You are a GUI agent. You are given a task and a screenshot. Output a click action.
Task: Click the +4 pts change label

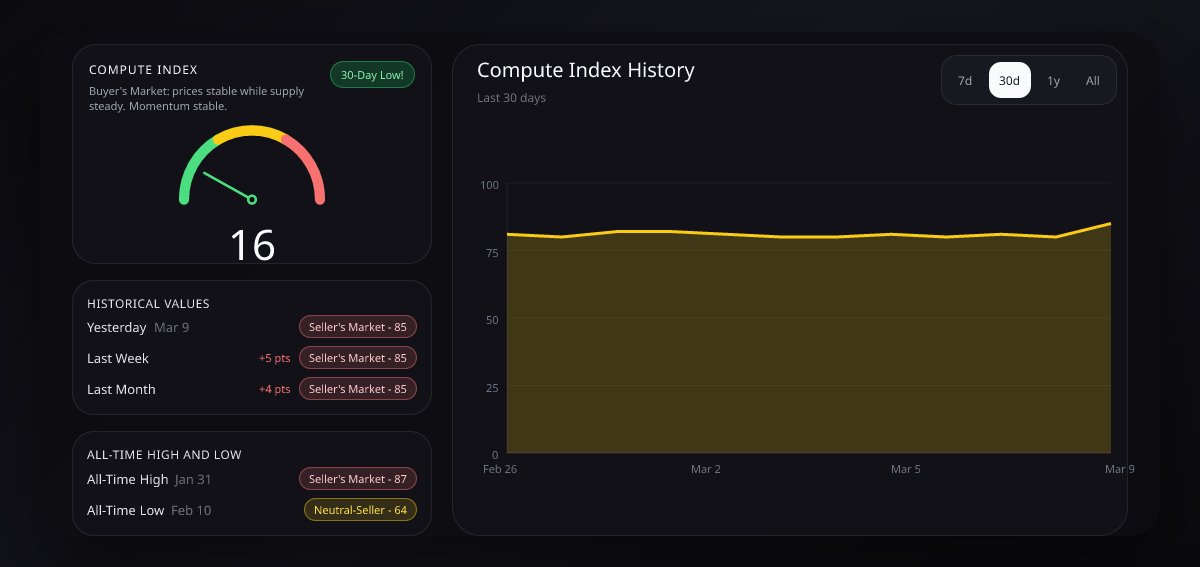274,389
